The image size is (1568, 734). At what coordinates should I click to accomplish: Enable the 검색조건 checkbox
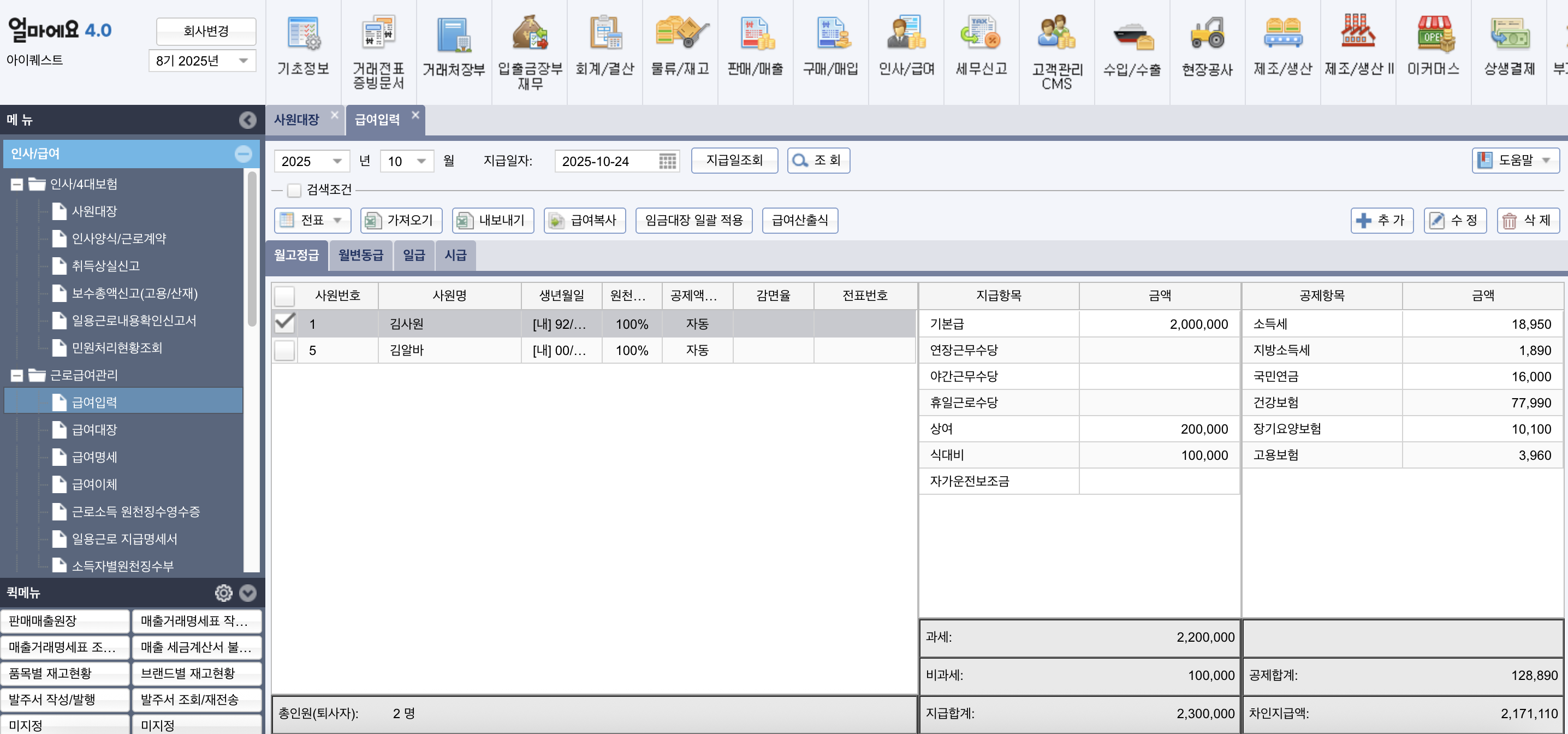293,190
